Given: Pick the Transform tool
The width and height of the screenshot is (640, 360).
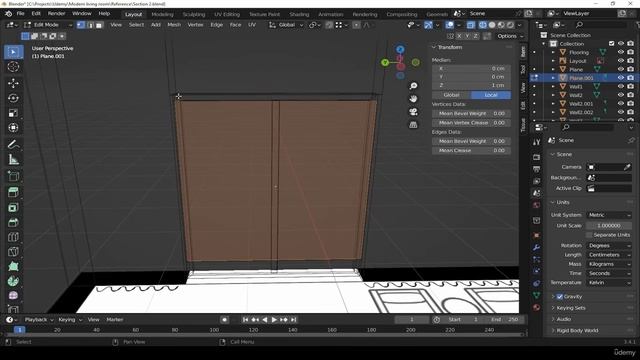Looking at the screenshot, I should 13,128.
